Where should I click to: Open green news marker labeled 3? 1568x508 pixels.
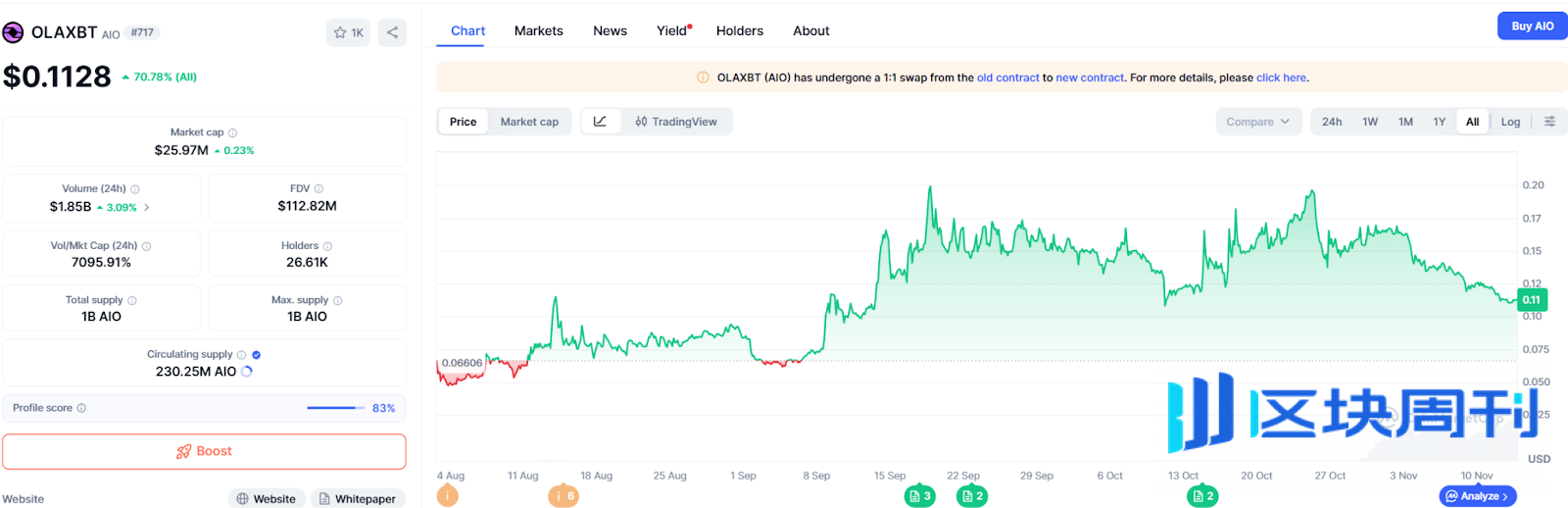[919, 496]
